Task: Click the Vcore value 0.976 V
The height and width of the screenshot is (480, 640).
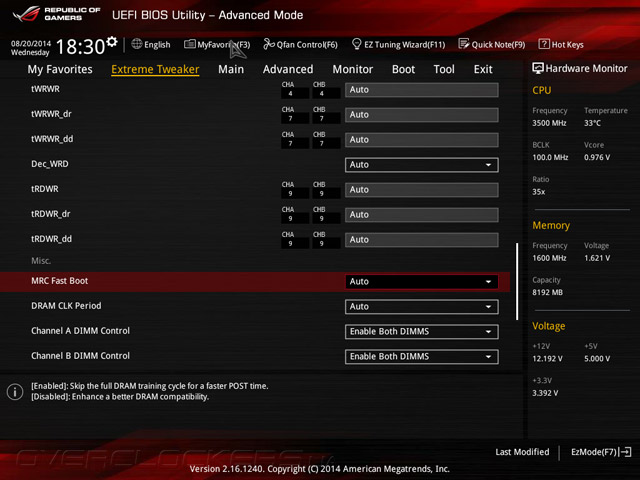Action: [597, 157]
